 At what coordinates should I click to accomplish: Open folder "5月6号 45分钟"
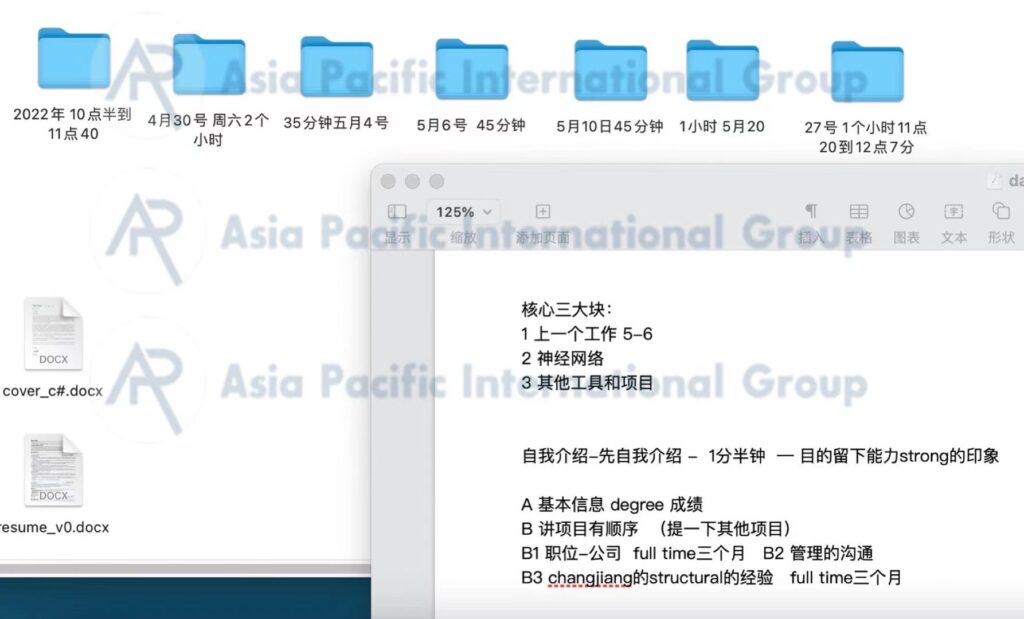tap(472, 69)
